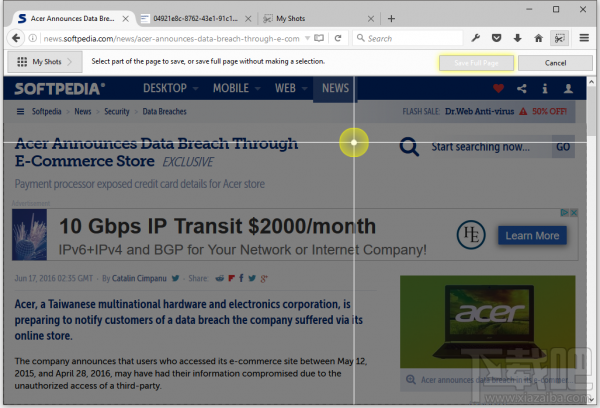This screenshot has height=408, width=600.
Task: Click the 50% OFF! sale text
Action: tap(549, 111)
